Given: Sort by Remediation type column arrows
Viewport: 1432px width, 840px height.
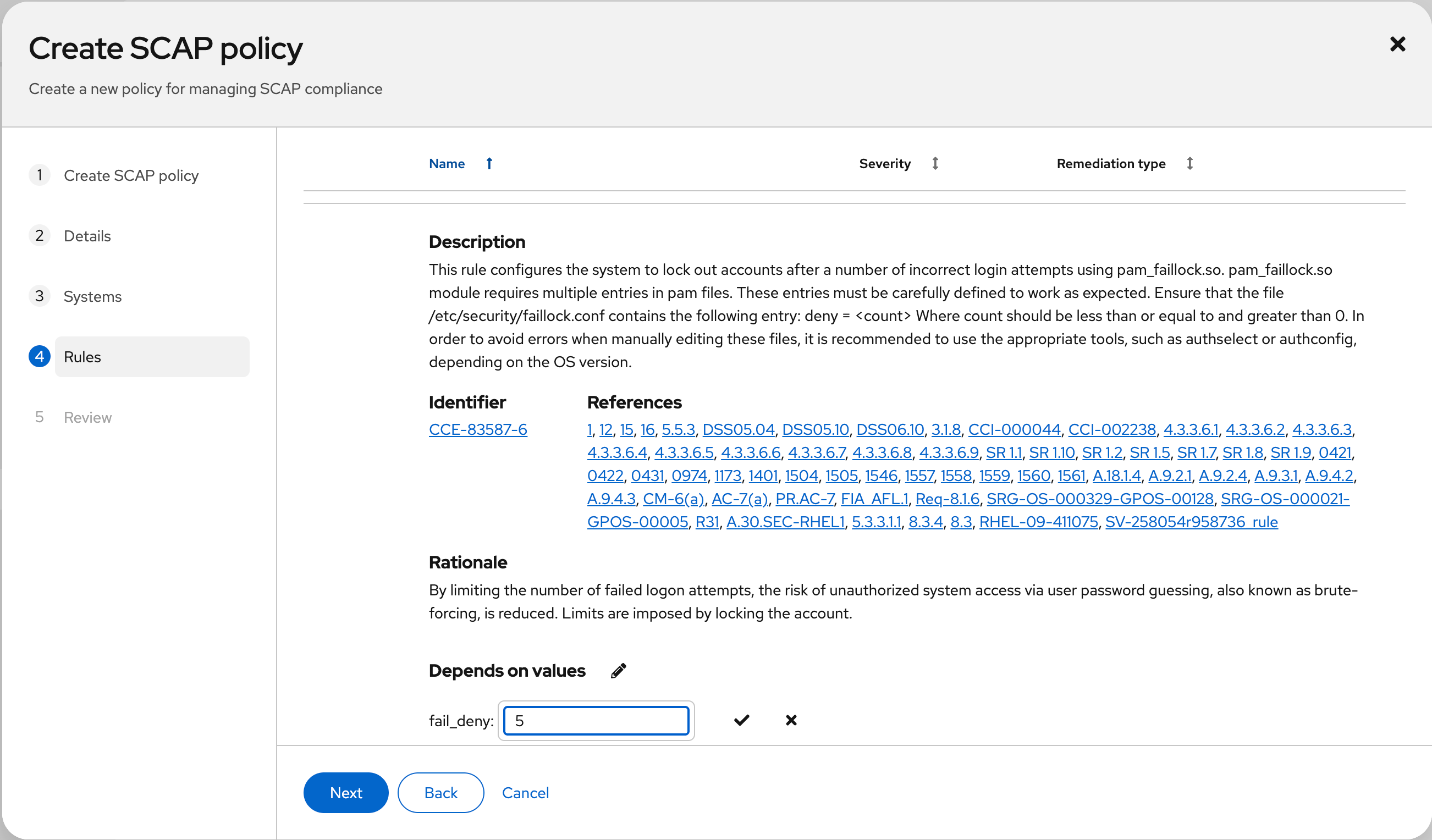Looking at the screenshot, I should pos(1189,164).
